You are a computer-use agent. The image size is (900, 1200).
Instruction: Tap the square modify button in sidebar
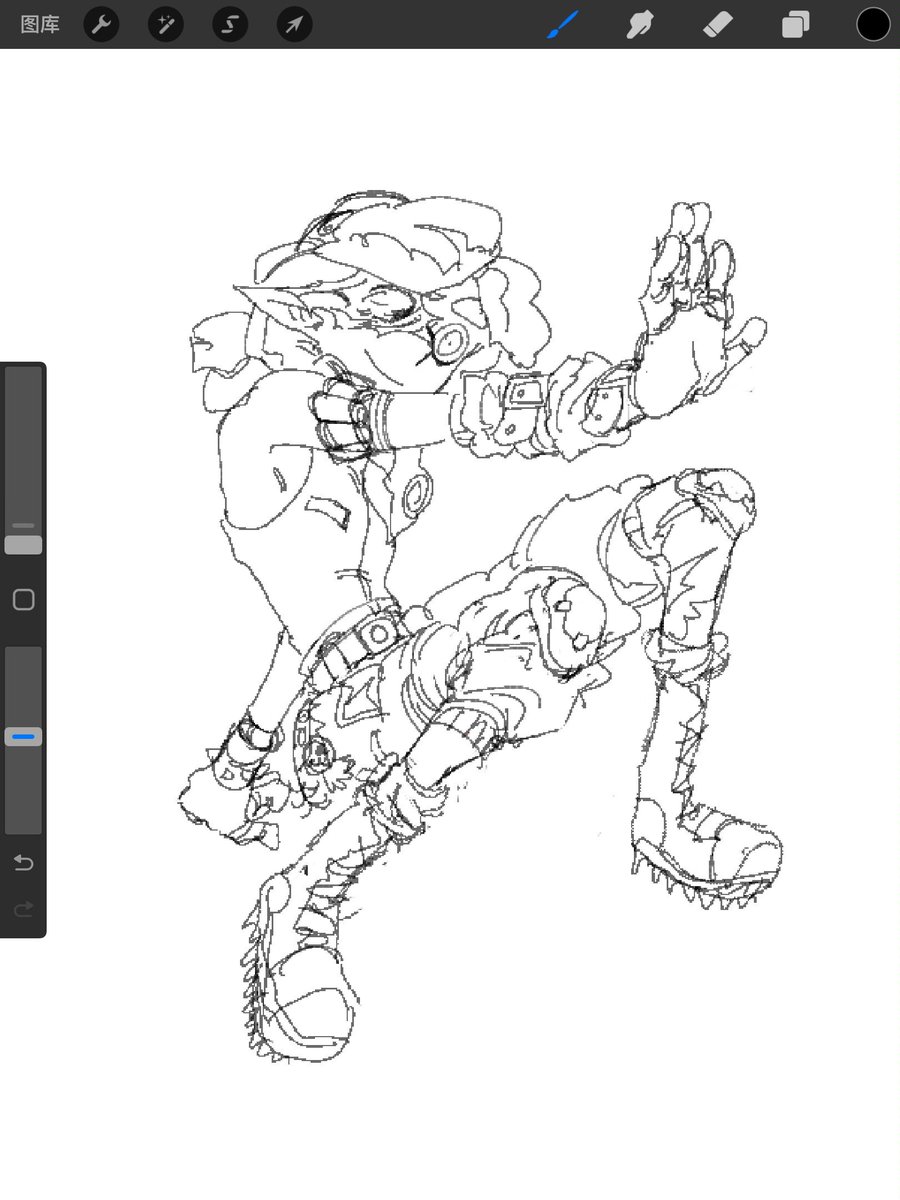(x=23, y=600)
